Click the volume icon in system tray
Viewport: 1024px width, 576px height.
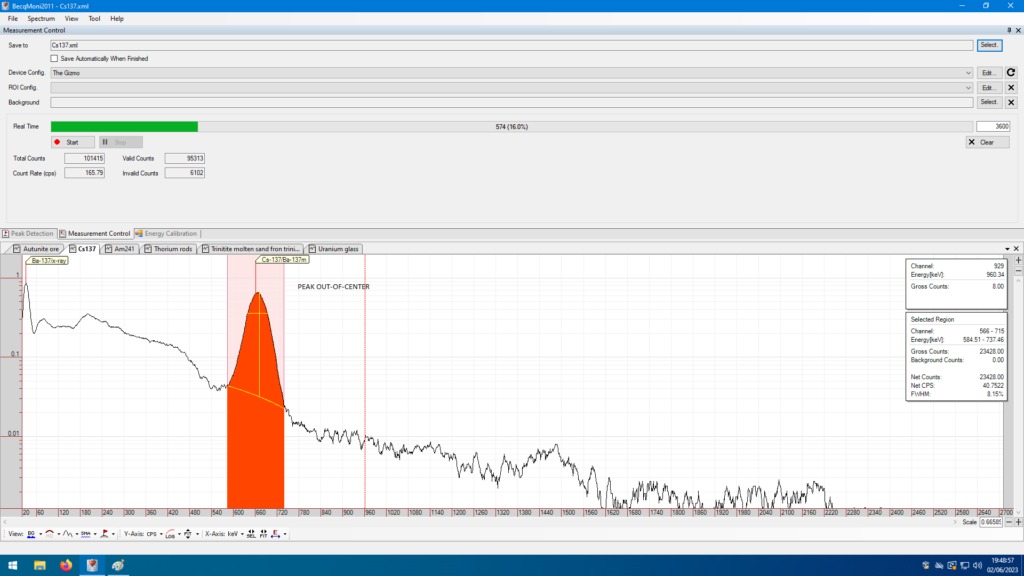pos(977,566)
